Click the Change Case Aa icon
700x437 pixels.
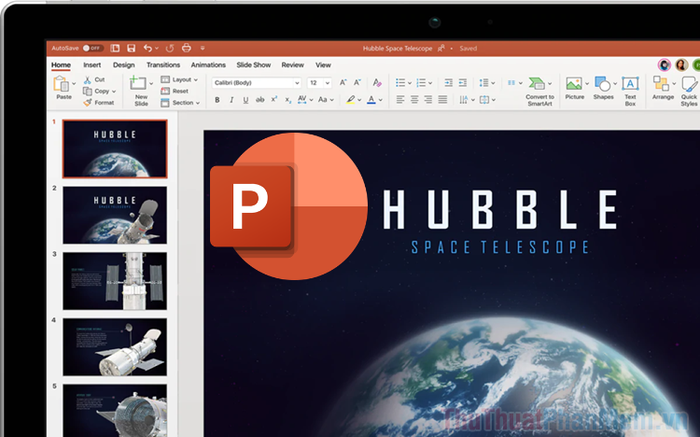[x=325, y=100]
